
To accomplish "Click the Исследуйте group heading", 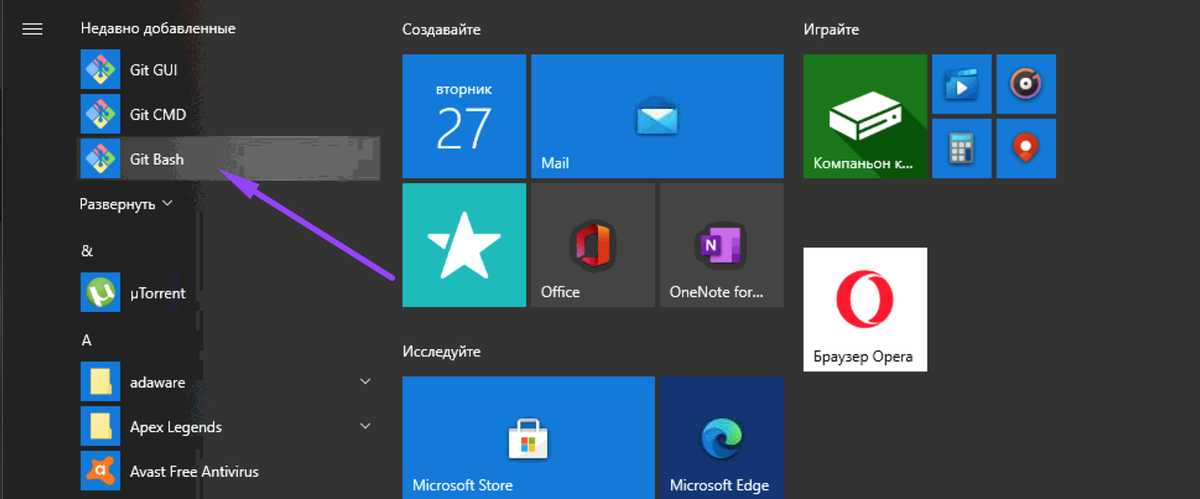I will coord(442,351).
